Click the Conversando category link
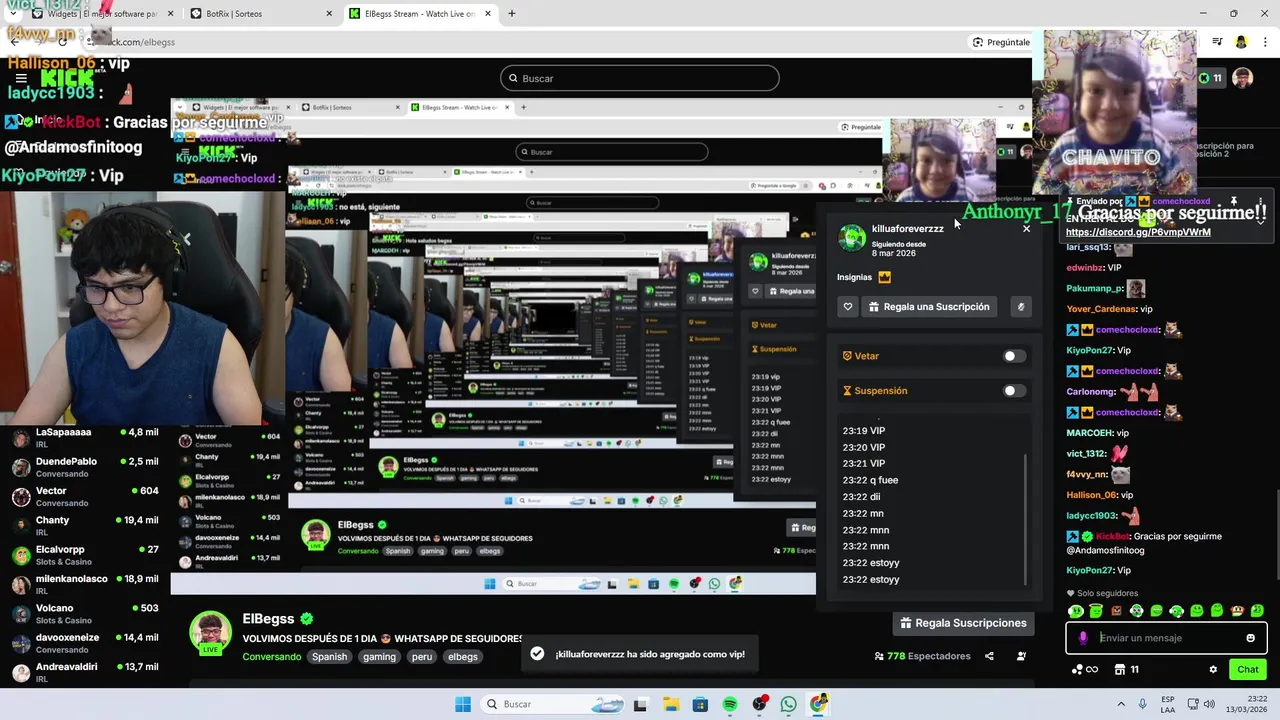1280x720 pixels. [x=271, y=657]
